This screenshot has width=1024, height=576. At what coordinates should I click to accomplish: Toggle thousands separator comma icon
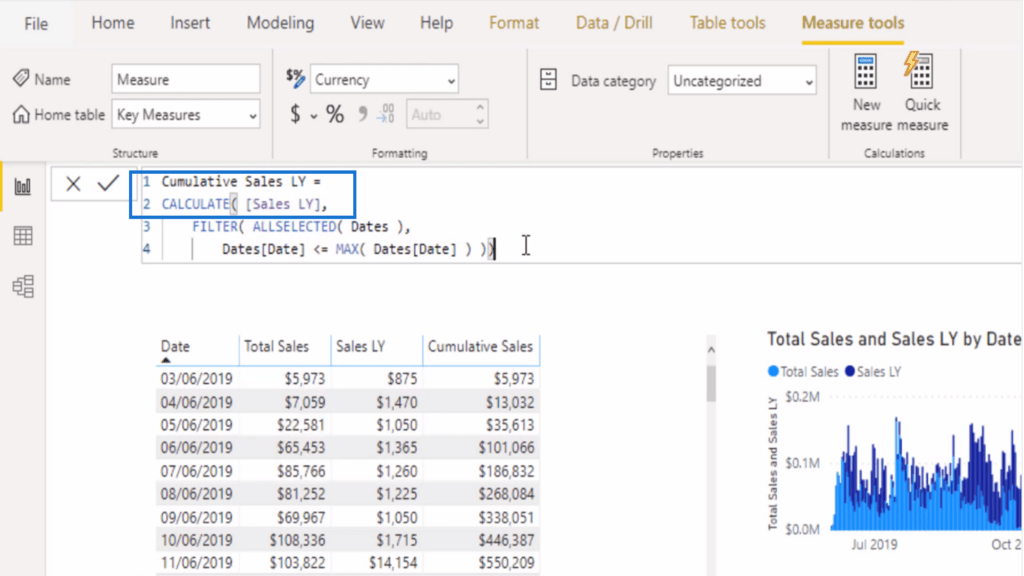[x=362, y=114]
